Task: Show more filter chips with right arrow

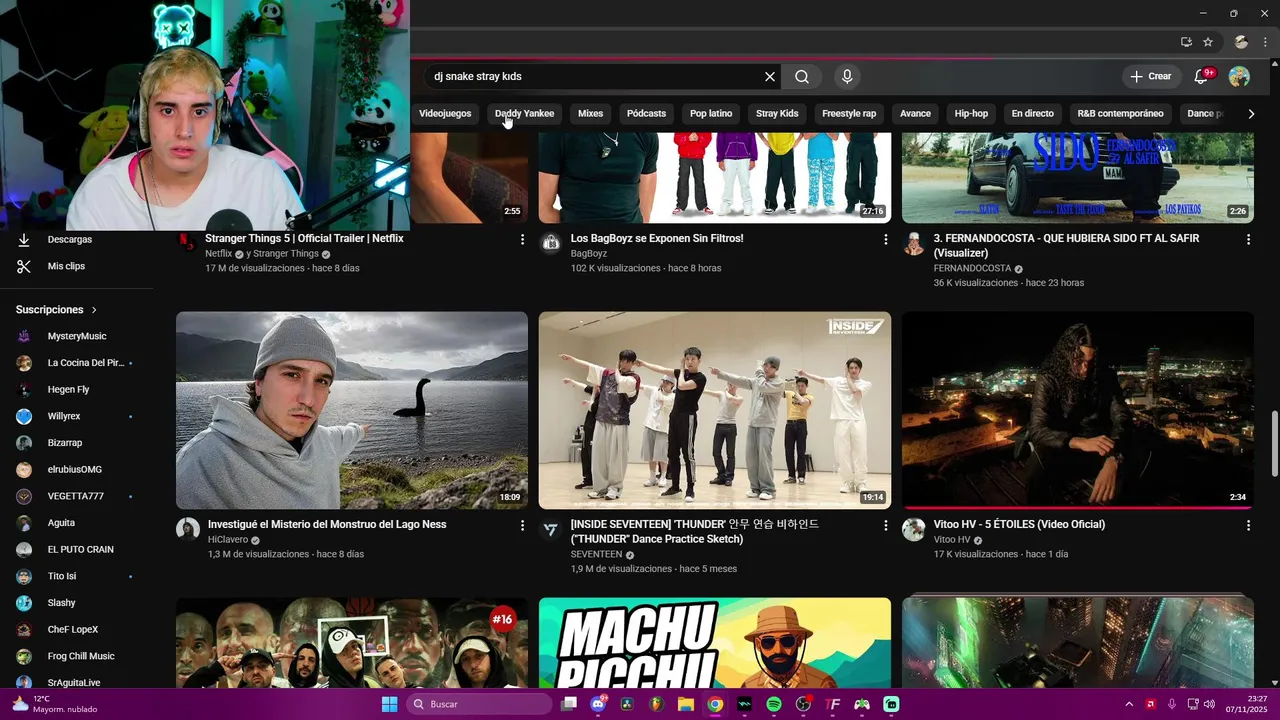Action: point(1251,114)
